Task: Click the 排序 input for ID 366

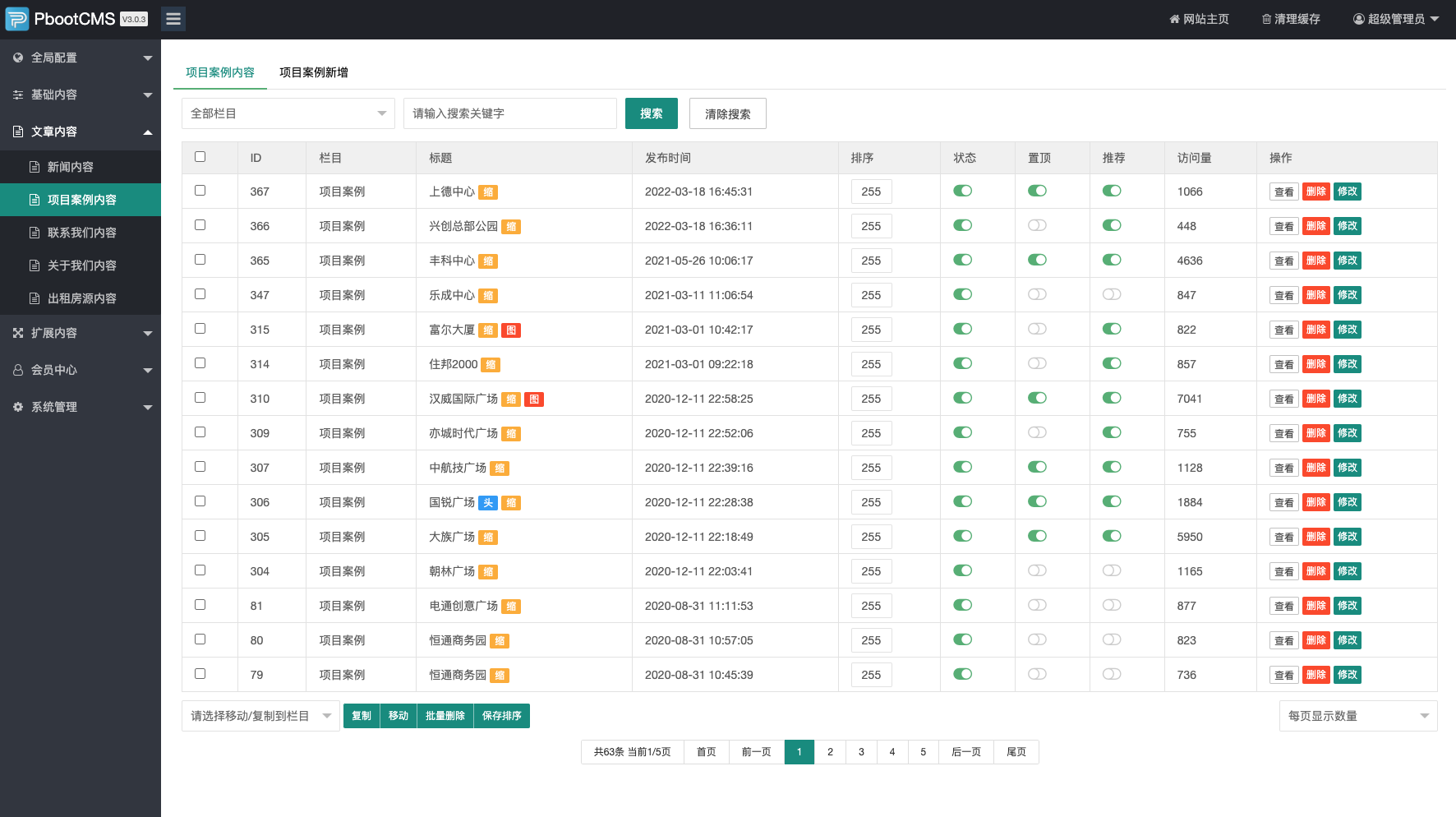Action: [872, 226]
